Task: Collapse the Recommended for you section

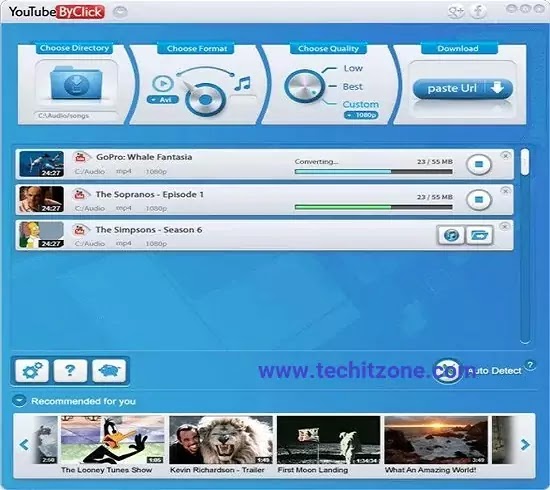Action: 19,401
